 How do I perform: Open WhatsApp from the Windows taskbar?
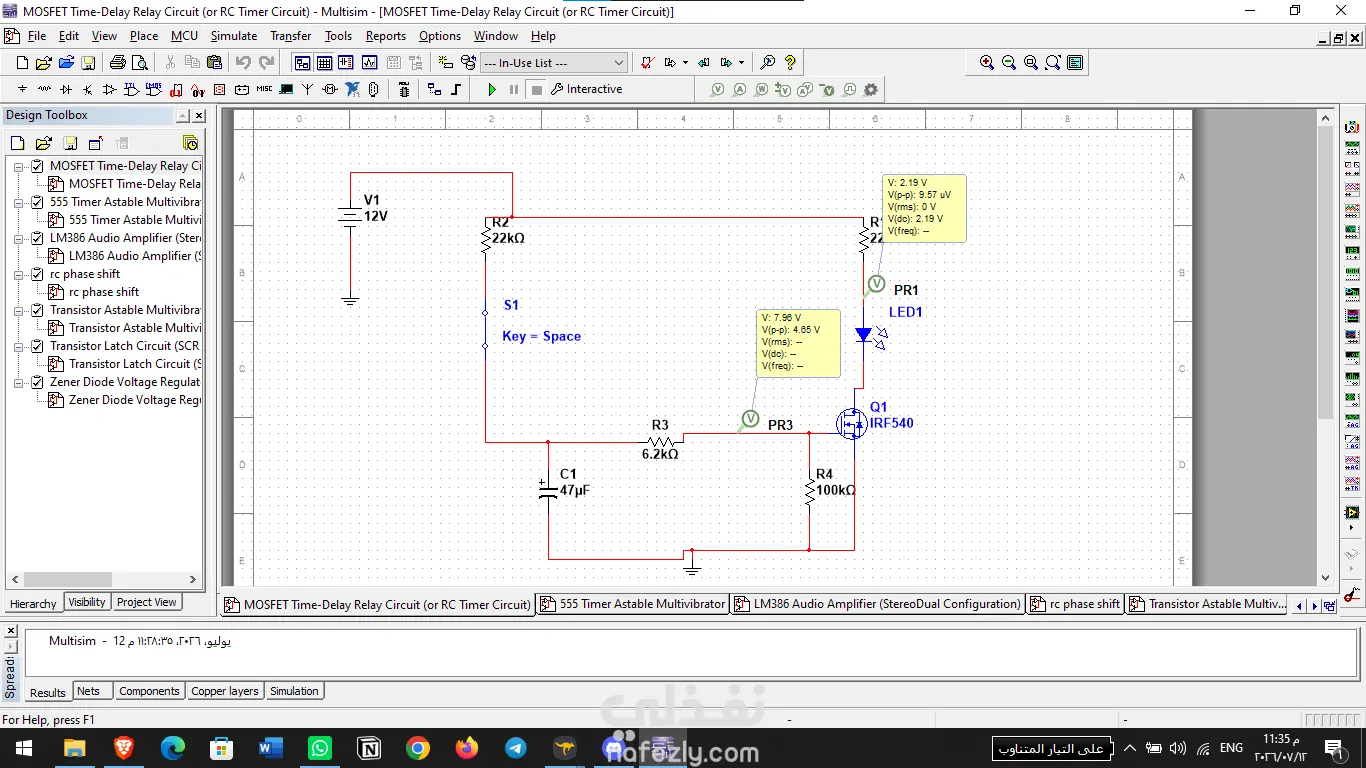[x=319, y=748]
